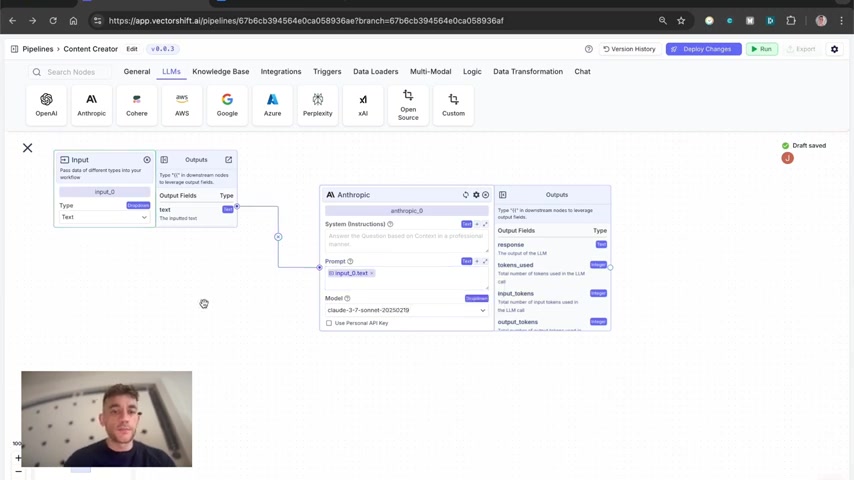Screen dimensions: 854x480
Task: Choose the Google LLM node
Action: coord(227,105)
